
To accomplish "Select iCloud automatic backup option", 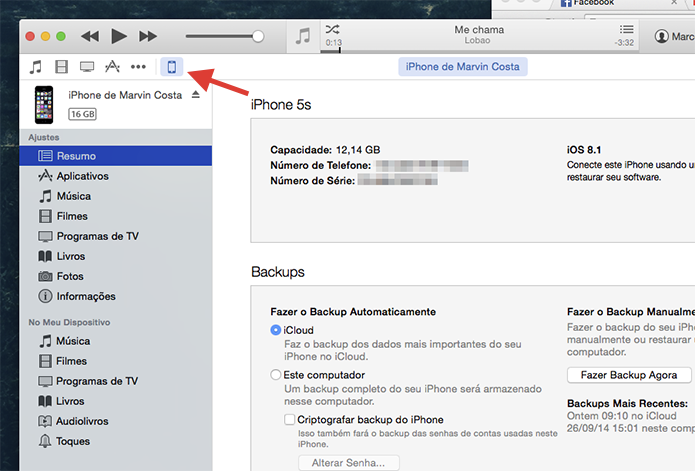I will pyautogui.click(x=275, y=330).
